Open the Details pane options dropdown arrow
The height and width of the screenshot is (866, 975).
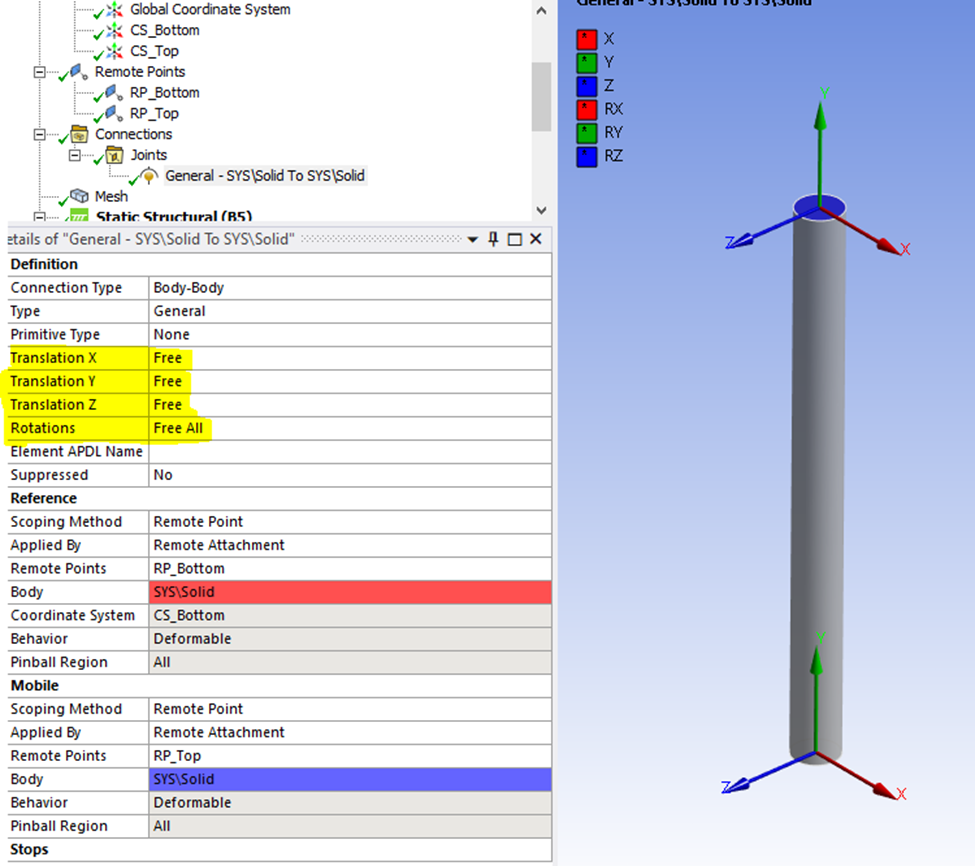click(472, 239)
